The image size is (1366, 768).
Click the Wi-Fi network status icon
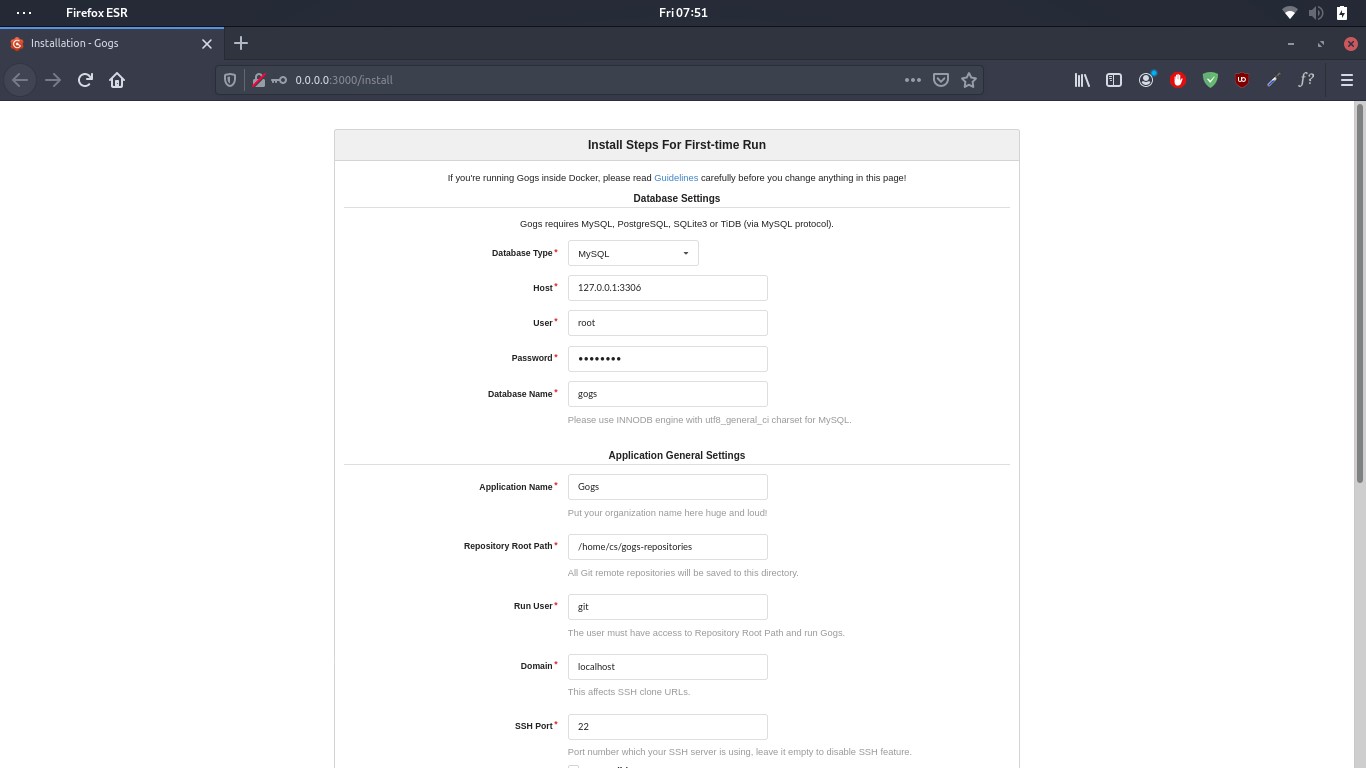click(x=1290, y=13)
